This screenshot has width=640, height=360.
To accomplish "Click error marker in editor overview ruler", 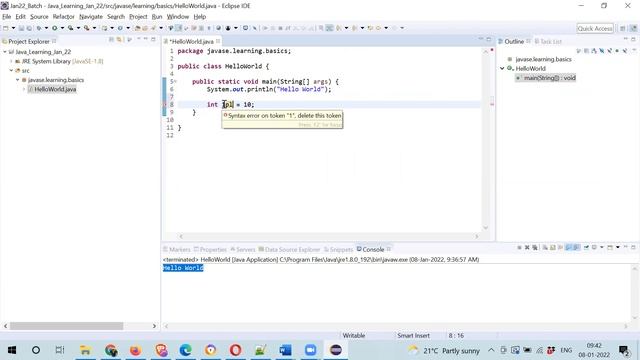I will (x=492, y=104).
